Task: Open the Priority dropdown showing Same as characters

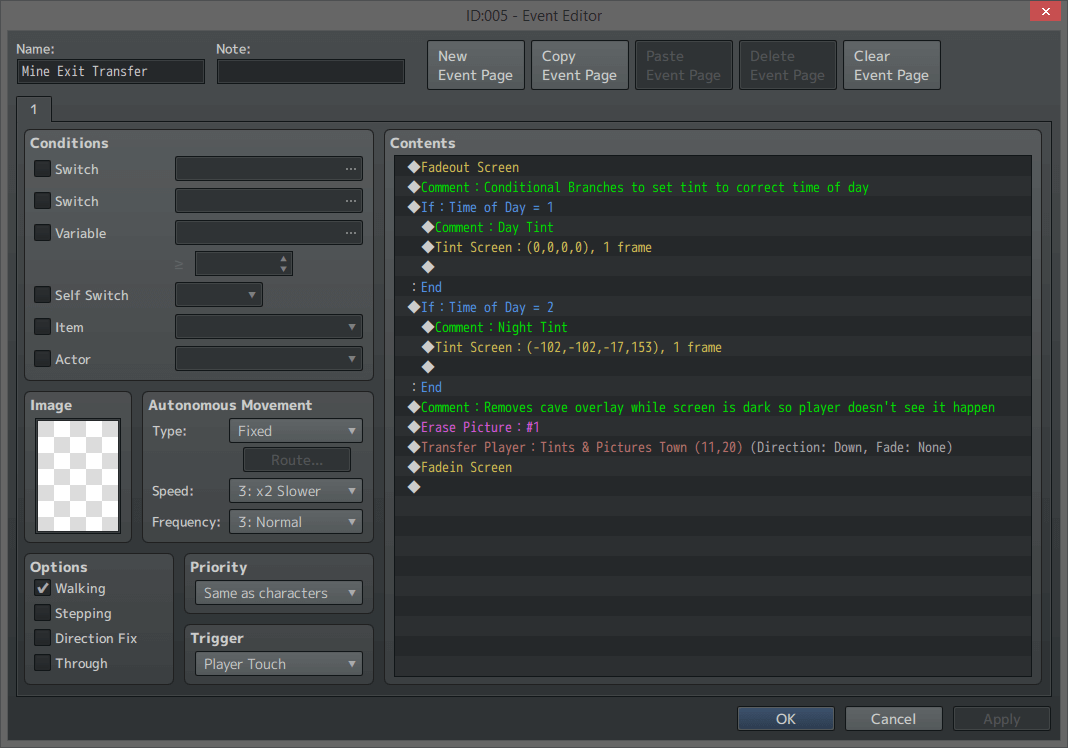Action: (278, 592)
